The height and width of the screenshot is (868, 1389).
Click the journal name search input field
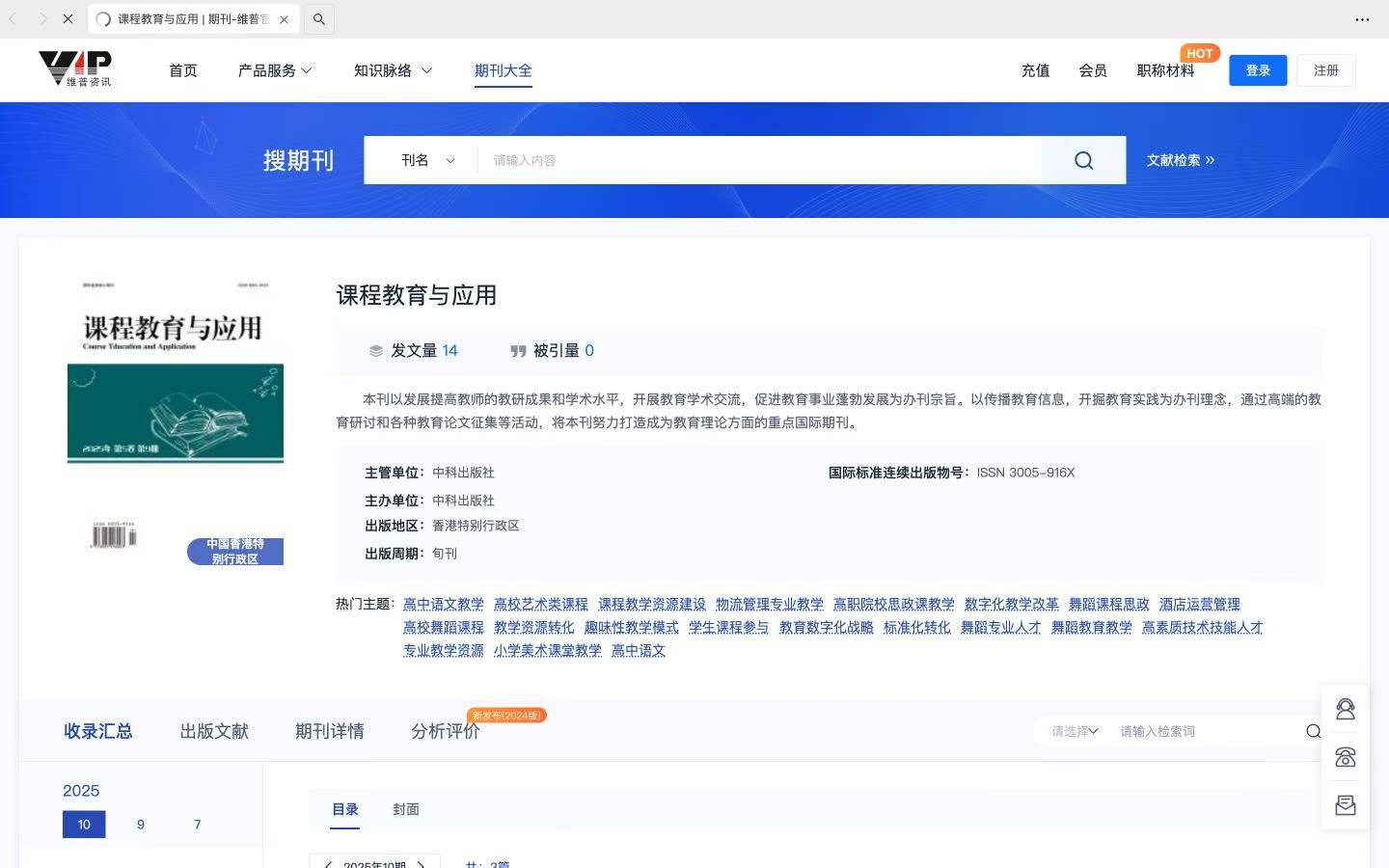(x=759, y=160)
